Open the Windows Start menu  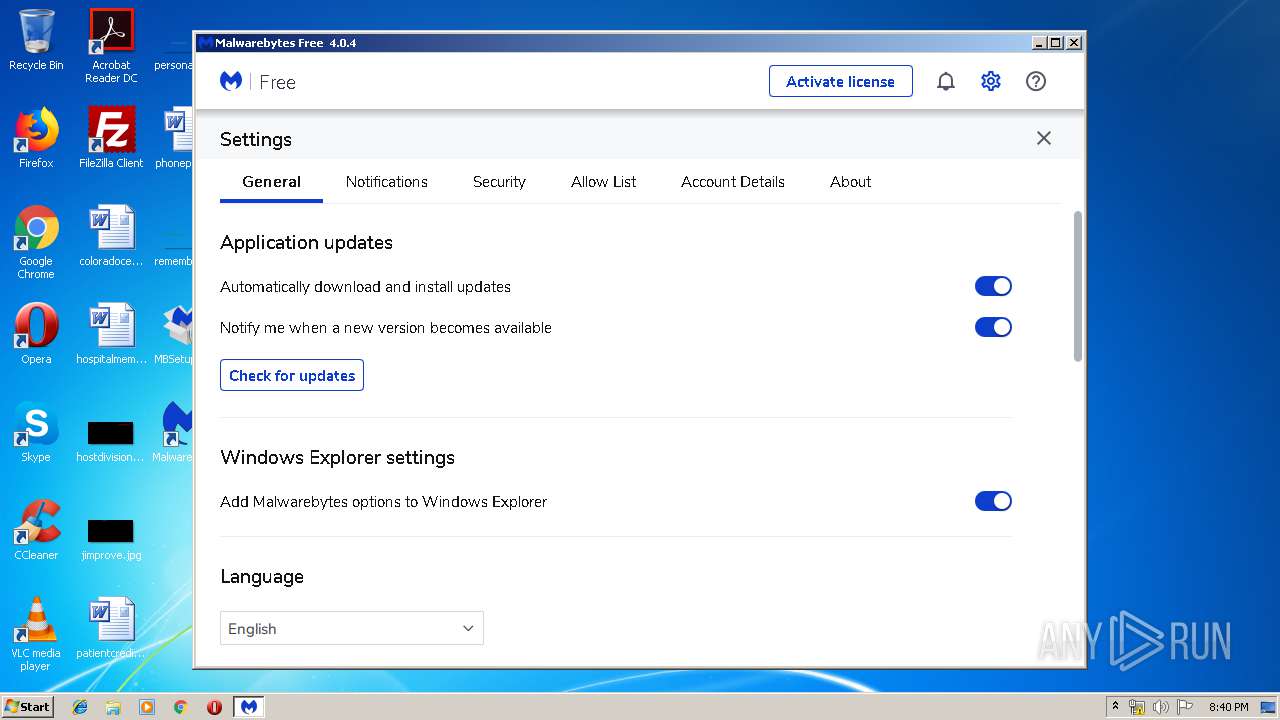28,707
